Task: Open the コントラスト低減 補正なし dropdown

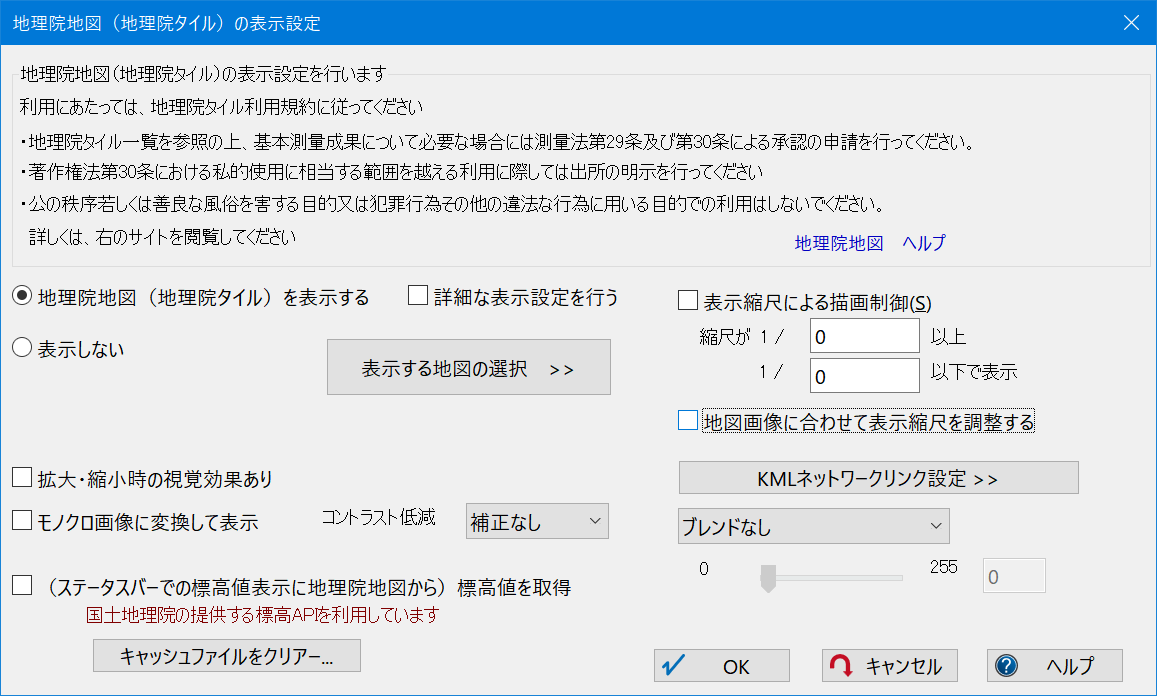Action: (x=537, y=521)
